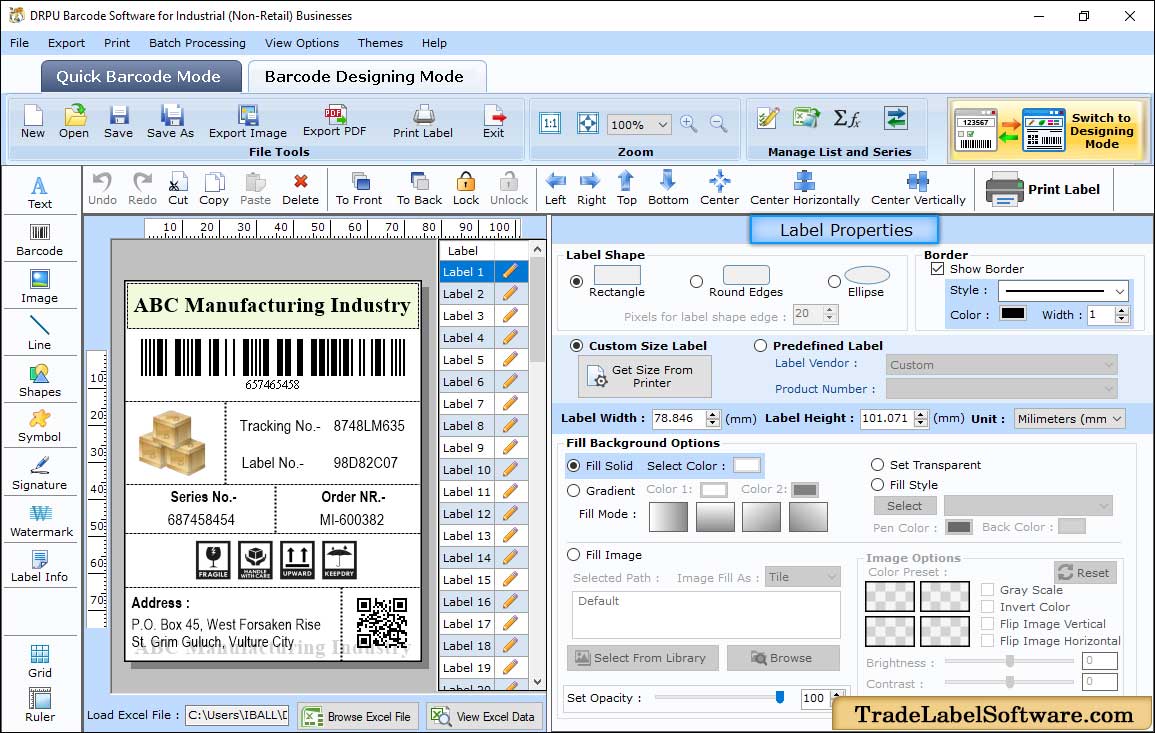1155x733 pixels.
Task: Click View Excel Data button
Action: (x=485, y=716)
